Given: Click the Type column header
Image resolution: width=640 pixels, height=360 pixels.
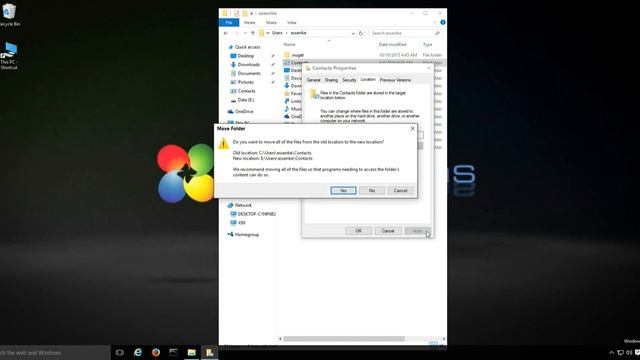Looking at the screenshot, I should coord(427,44).
